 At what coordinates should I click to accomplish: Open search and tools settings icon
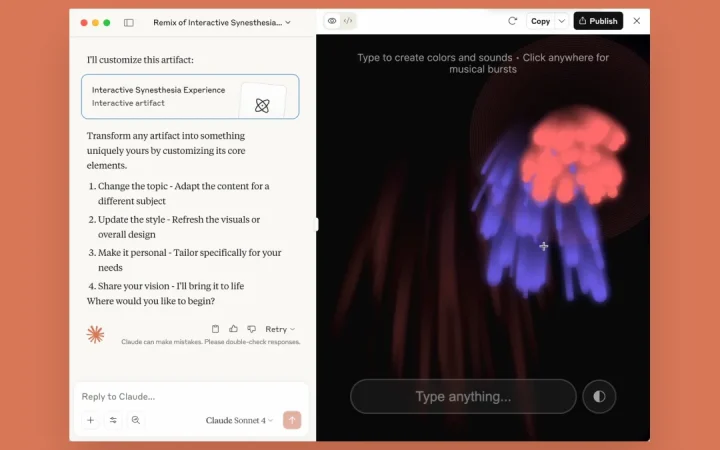[113, 420]
